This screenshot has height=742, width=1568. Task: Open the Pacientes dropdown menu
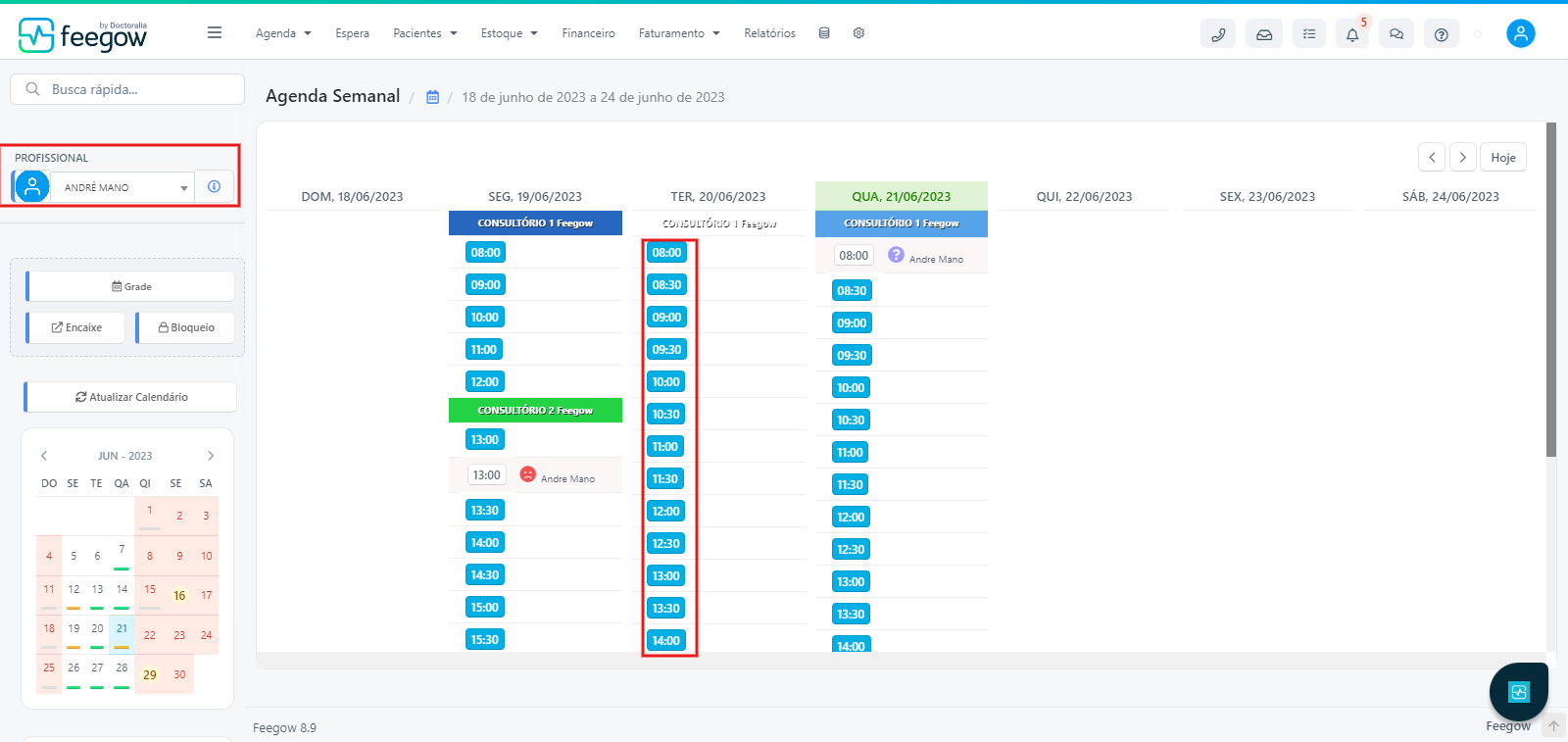click(x=425, y=33)
